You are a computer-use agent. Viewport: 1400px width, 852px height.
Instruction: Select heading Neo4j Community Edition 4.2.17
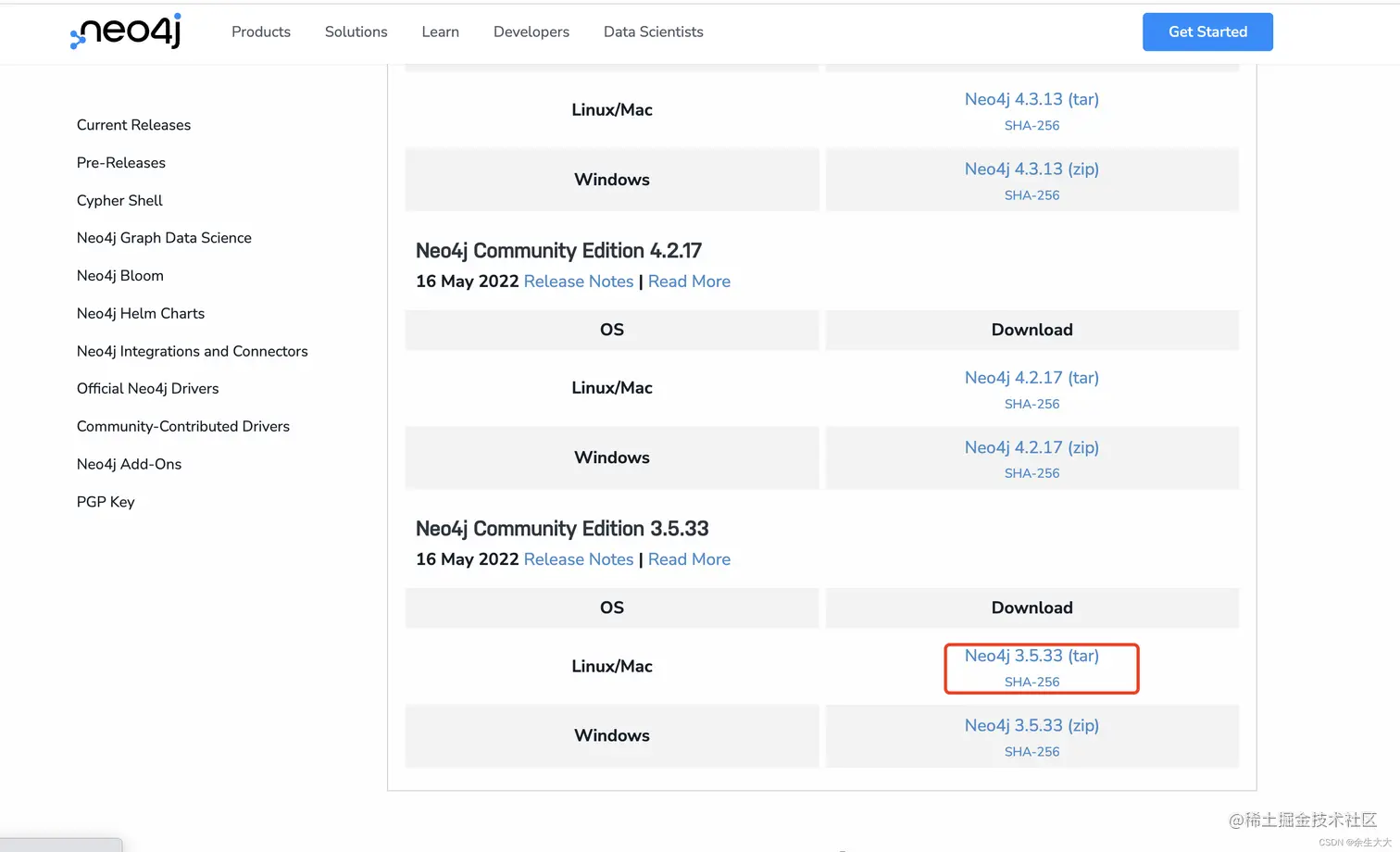point(558,251)
